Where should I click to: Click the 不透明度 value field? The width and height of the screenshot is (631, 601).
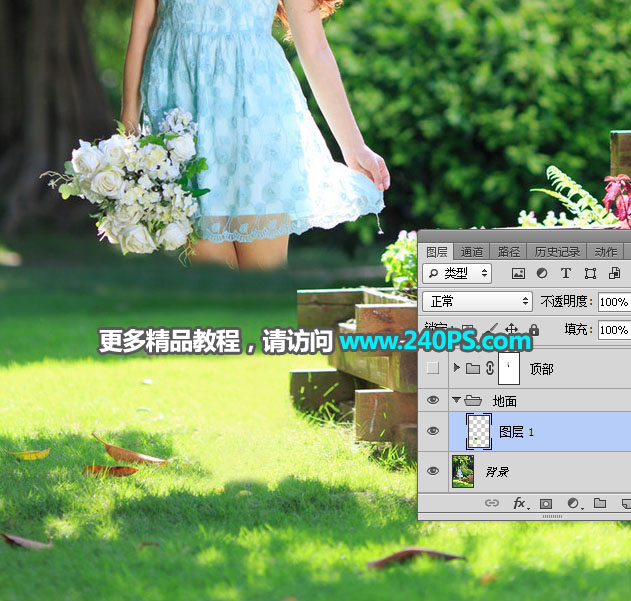pyautogui.click(x=614, y=302)
